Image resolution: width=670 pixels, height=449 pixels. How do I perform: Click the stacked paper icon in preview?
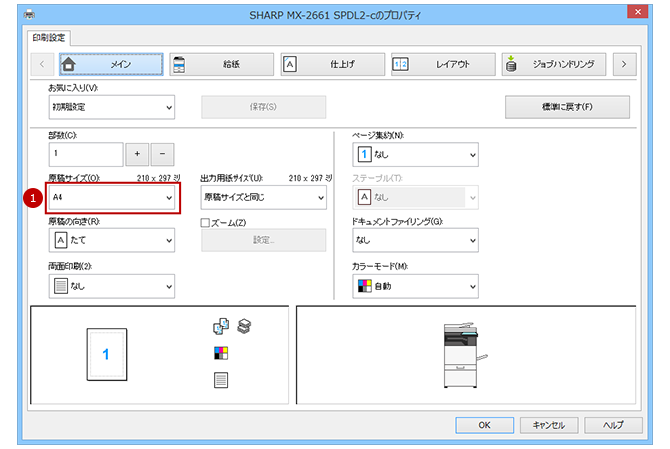[x=244, y=326]
